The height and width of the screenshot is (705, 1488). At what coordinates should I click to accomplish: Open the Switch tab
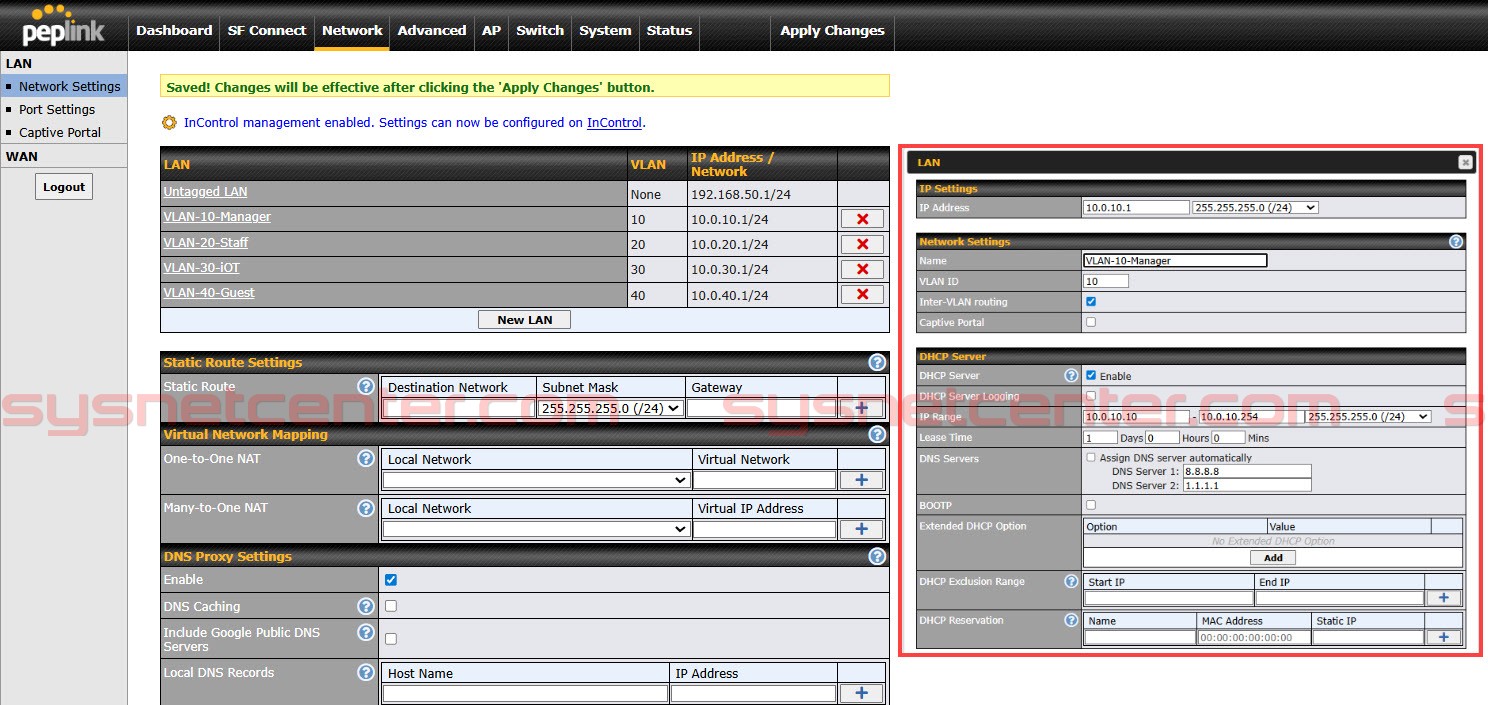(540, 30)
